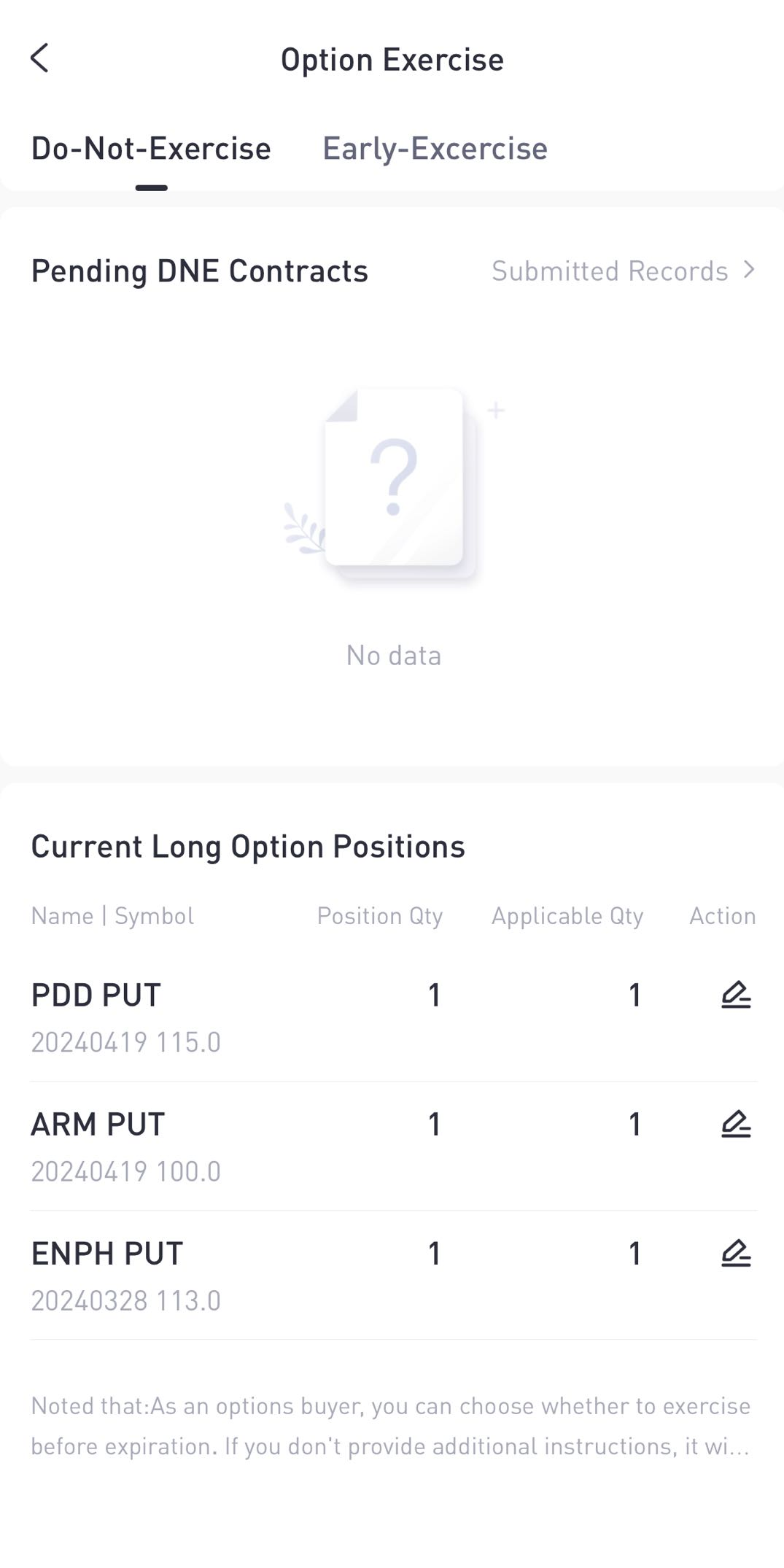The image size is (784, 1568).
Task: Tap the Pending DNE Contracts heading
Action: [x=199, y=271]
